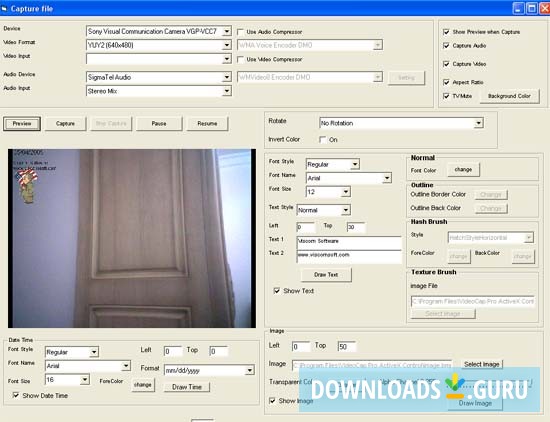Open text Font Name Arial dropdown
The width and height of the screenshot is (550, 422).
coord(387,178)
